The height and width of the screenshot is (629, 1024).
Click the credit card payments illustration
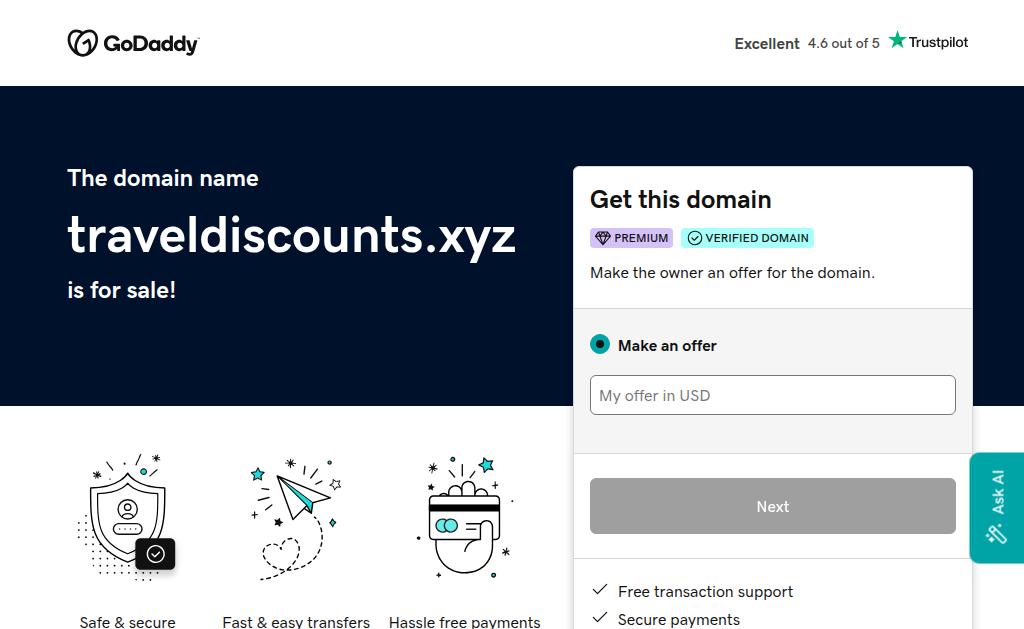point(464,517)
